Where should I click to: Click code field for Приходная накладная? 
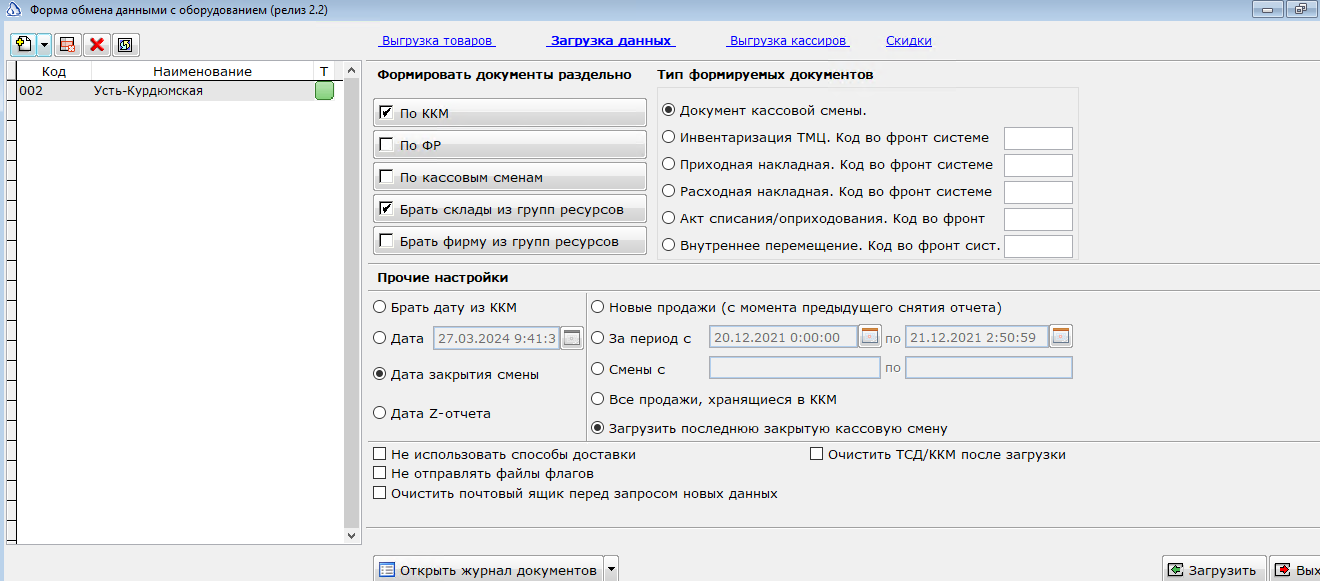coord(1038,165)
